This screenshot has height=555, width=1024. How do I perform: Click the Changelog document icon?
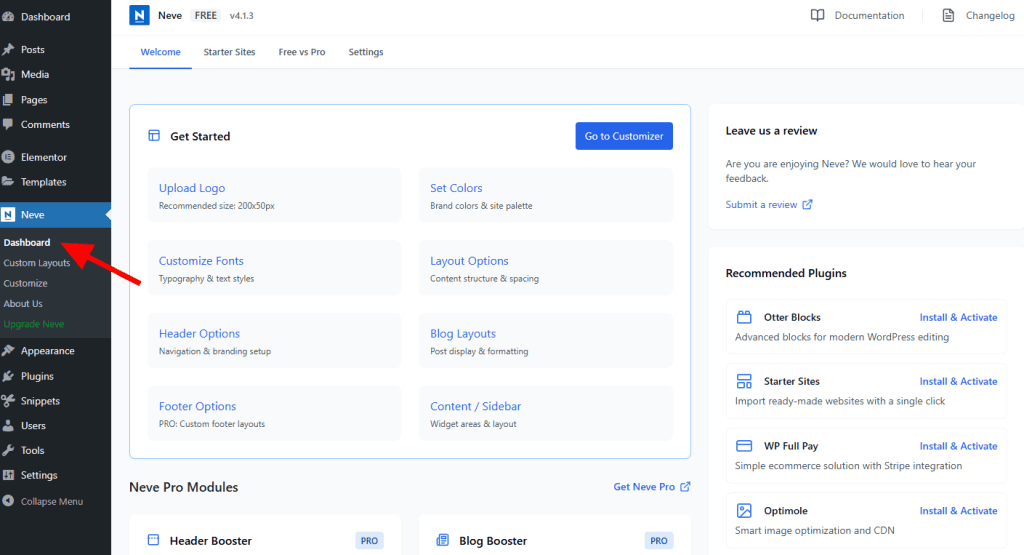click(948, 15)
